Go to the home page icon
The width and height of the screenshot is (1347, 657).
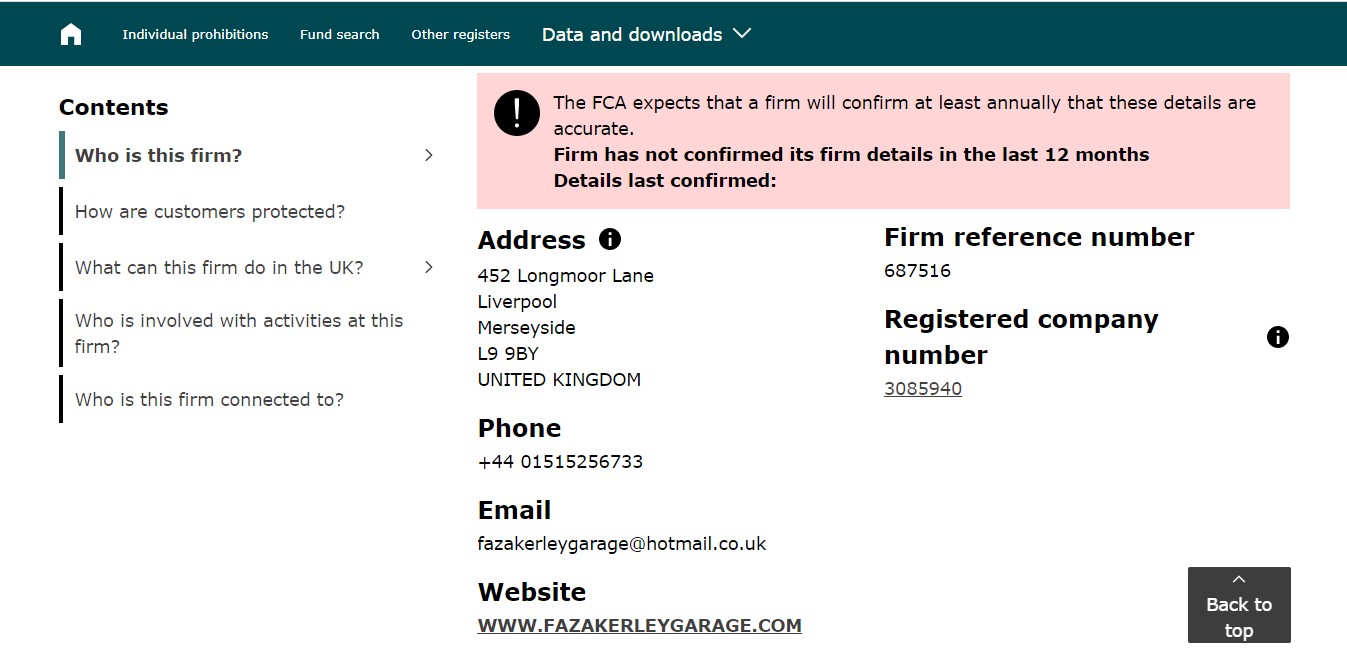tap(71, 34)
